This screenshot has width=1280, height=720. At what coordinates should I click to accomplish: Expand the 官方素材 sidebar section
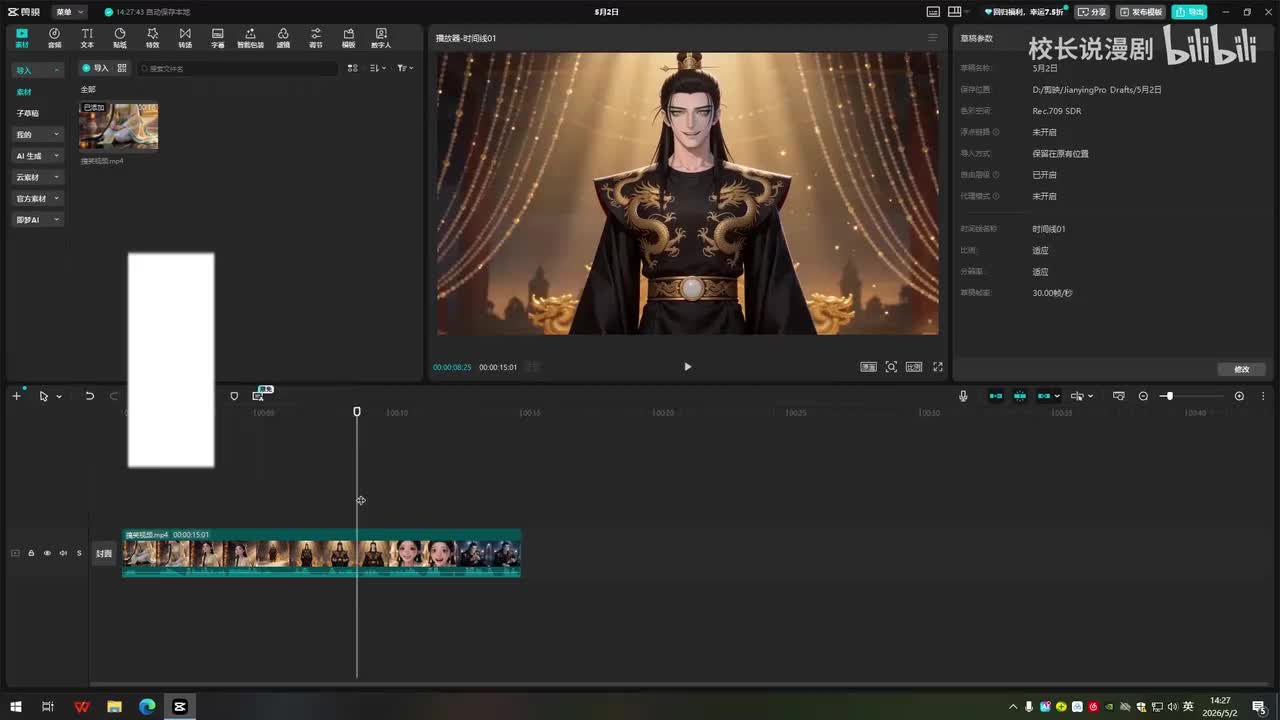pos(37,198)
